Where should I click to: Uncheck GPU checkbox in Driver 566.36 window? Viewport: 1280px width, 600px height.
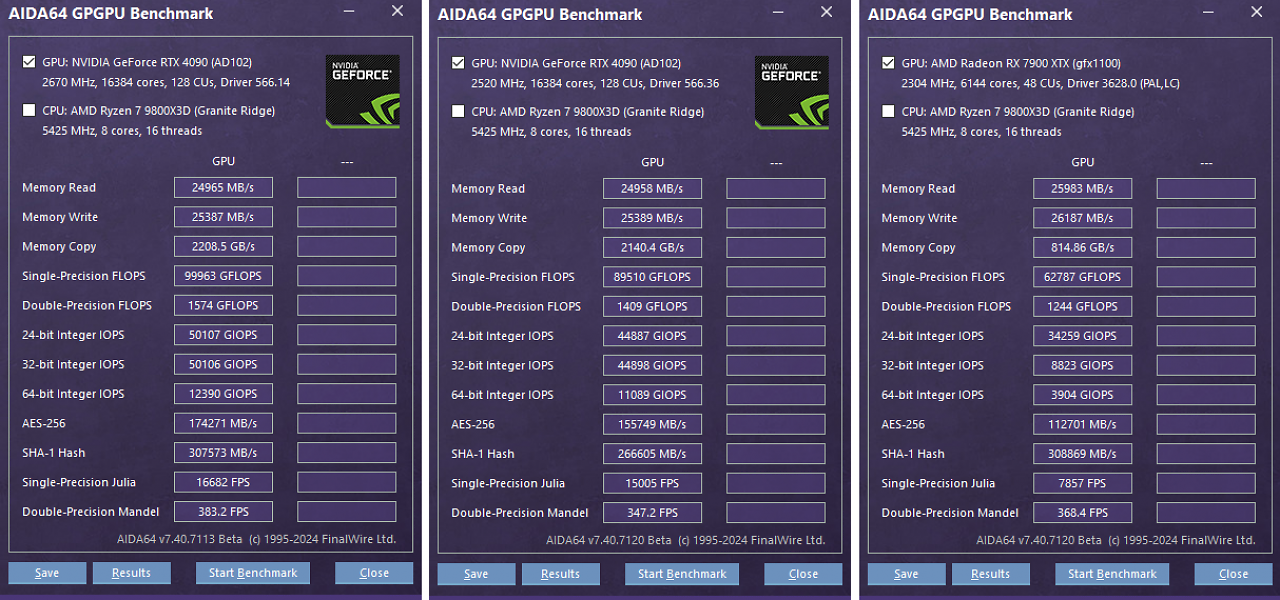458,63
